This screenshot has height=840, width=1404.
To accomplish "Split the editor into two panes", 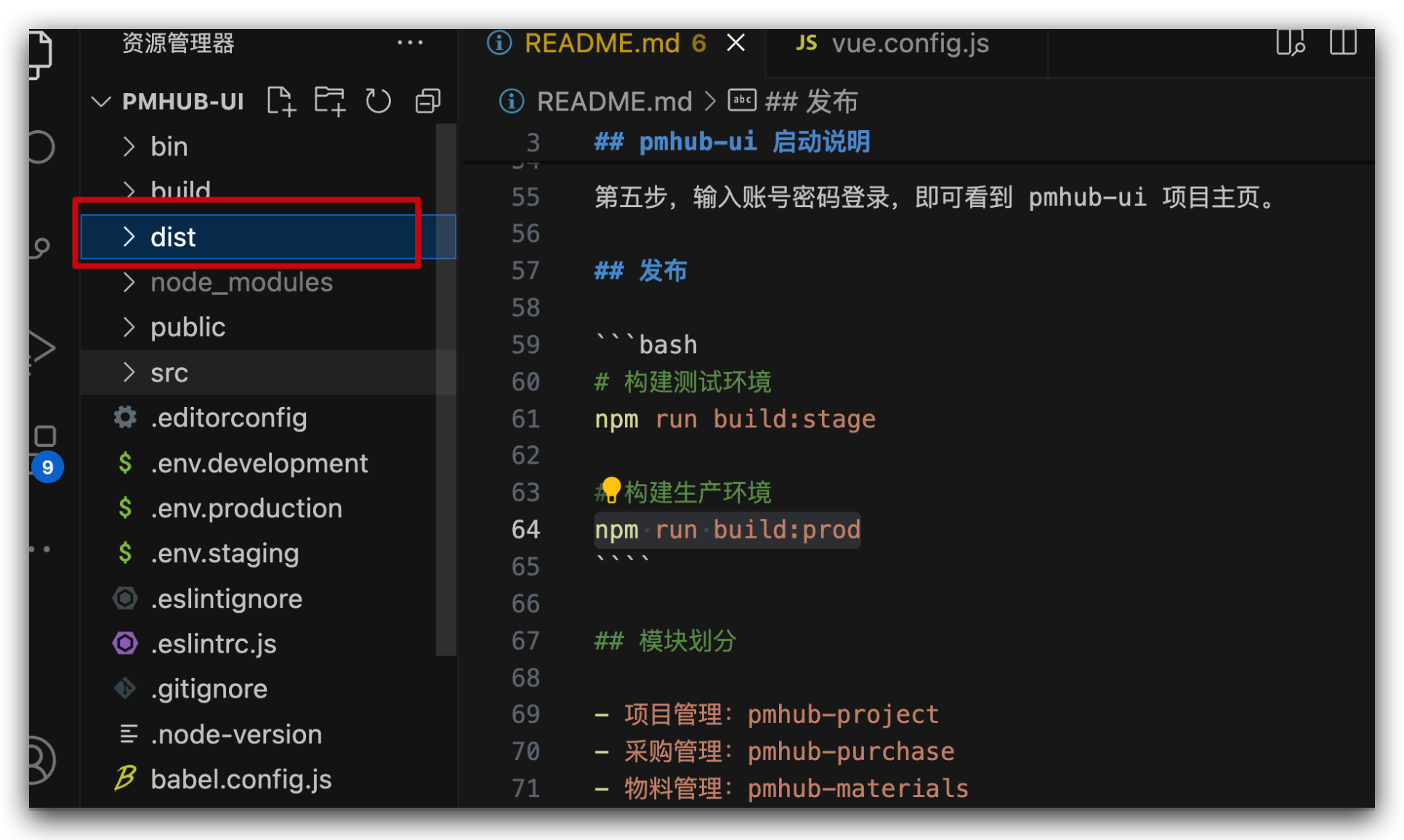I will 1344,43.
